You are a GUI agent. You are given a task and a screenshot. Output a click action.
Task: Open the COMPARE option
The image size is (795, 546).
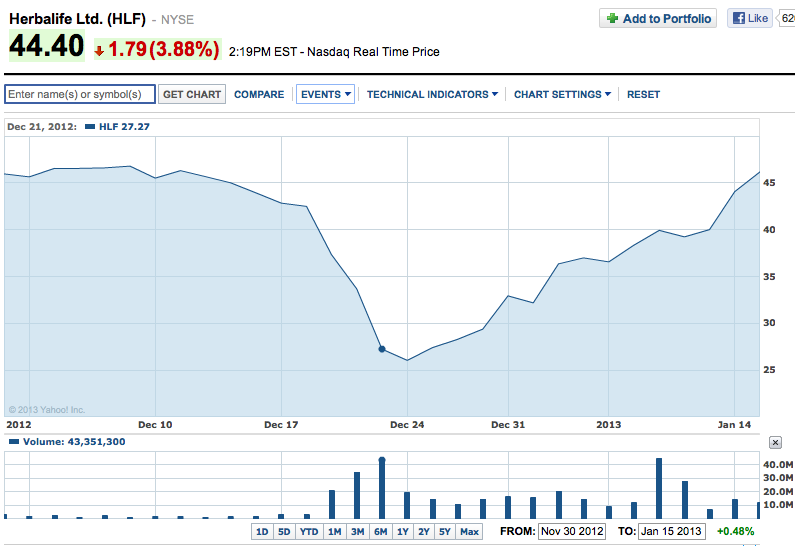click(259, 94)
